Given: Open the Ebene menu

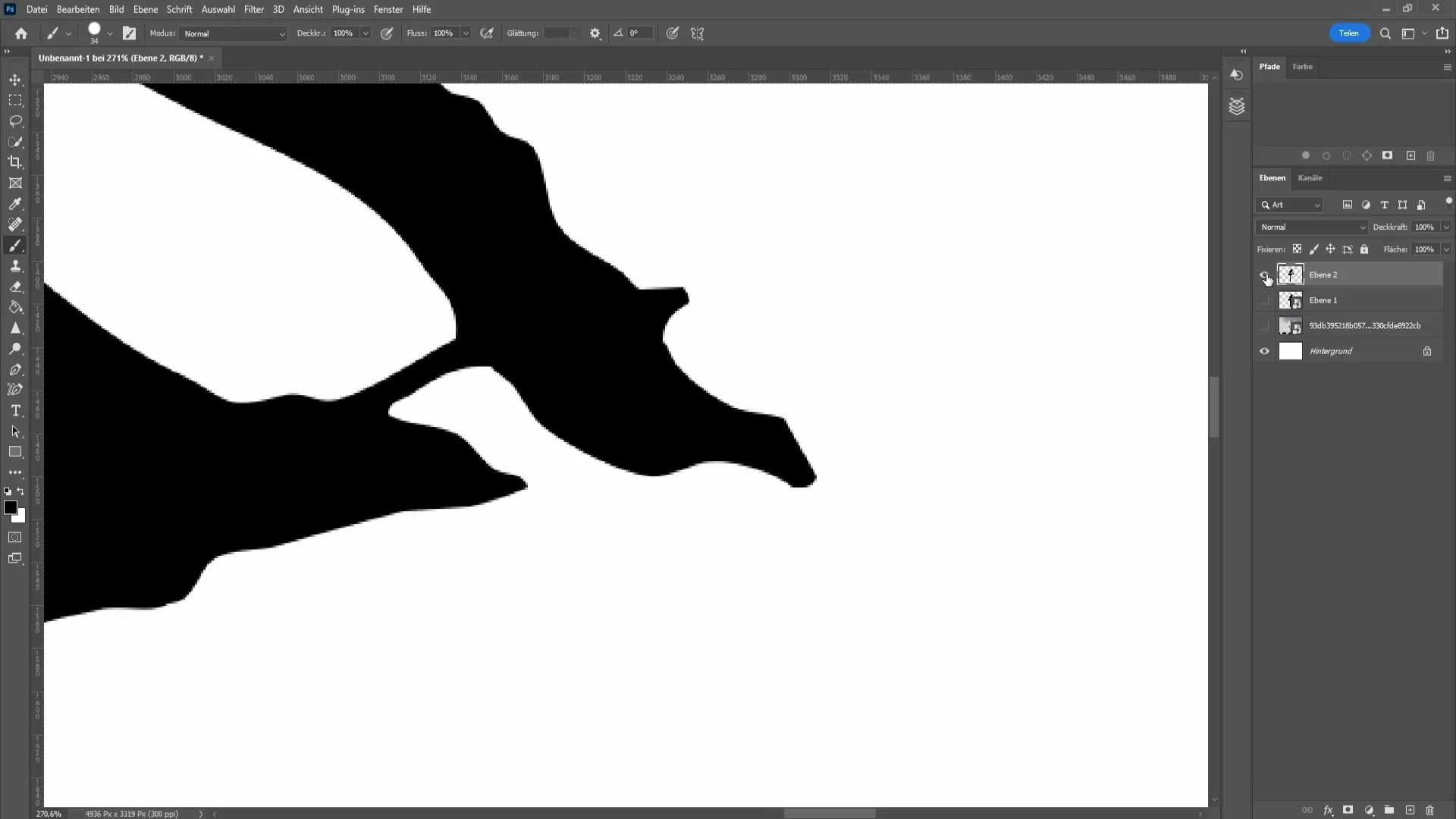Looking at the screenshot, I should 146,9.
